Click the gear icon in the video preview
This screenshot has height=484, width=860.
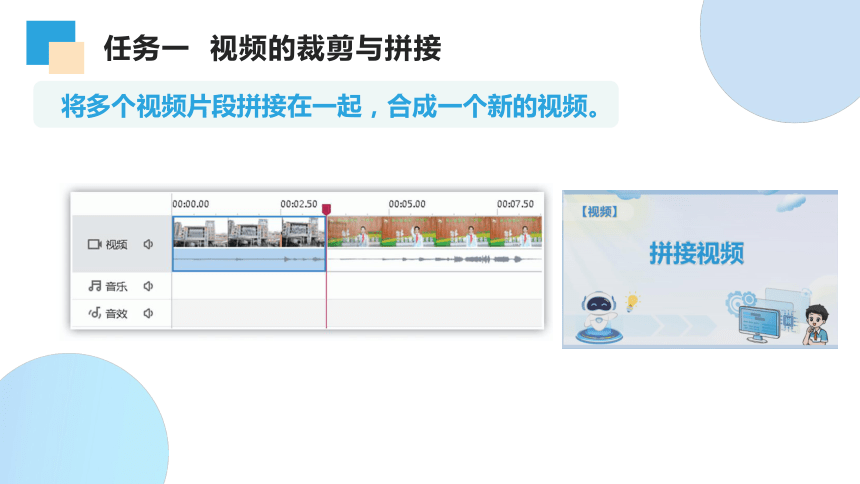tap(739, 301)
